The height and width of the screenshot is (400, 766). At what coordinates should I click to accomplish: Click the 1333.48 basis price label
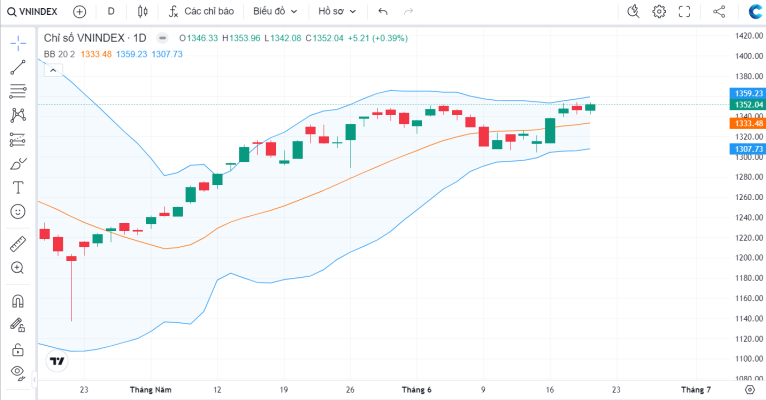point(748,124)
